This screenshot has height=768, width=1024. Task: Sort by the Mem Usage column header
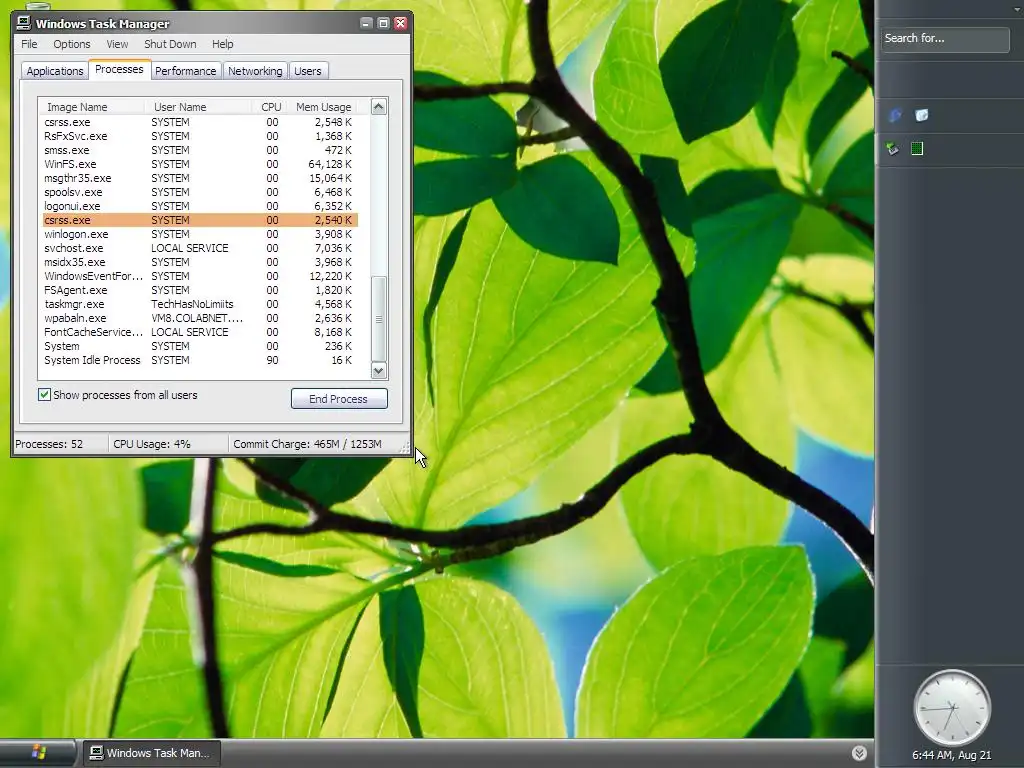pos(323,106)
